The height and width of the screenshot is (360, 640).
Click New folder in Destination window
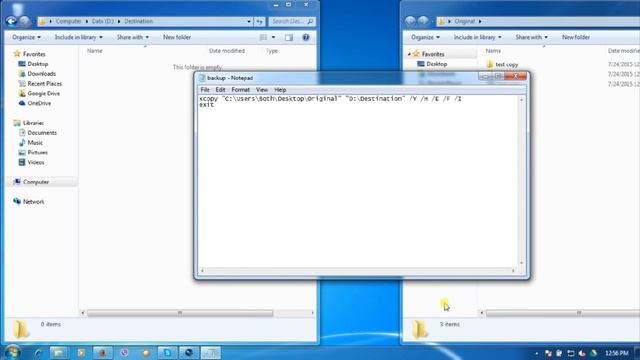(x=177, y=37)
